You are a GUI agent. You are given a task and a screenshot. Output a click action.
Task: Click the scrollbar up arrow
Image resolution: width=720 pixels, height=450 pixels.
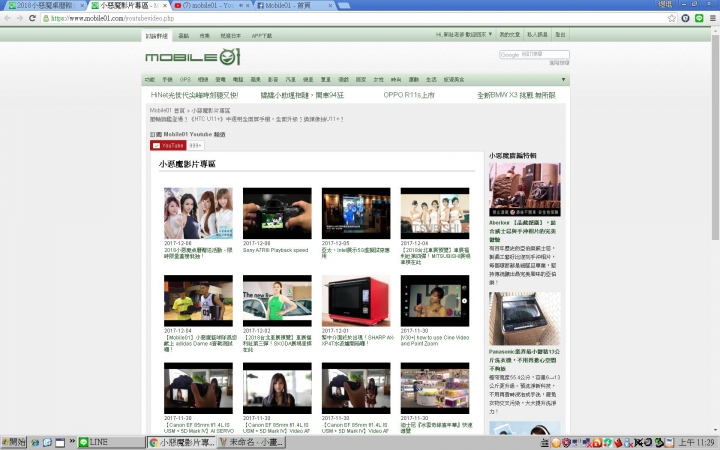715,30
